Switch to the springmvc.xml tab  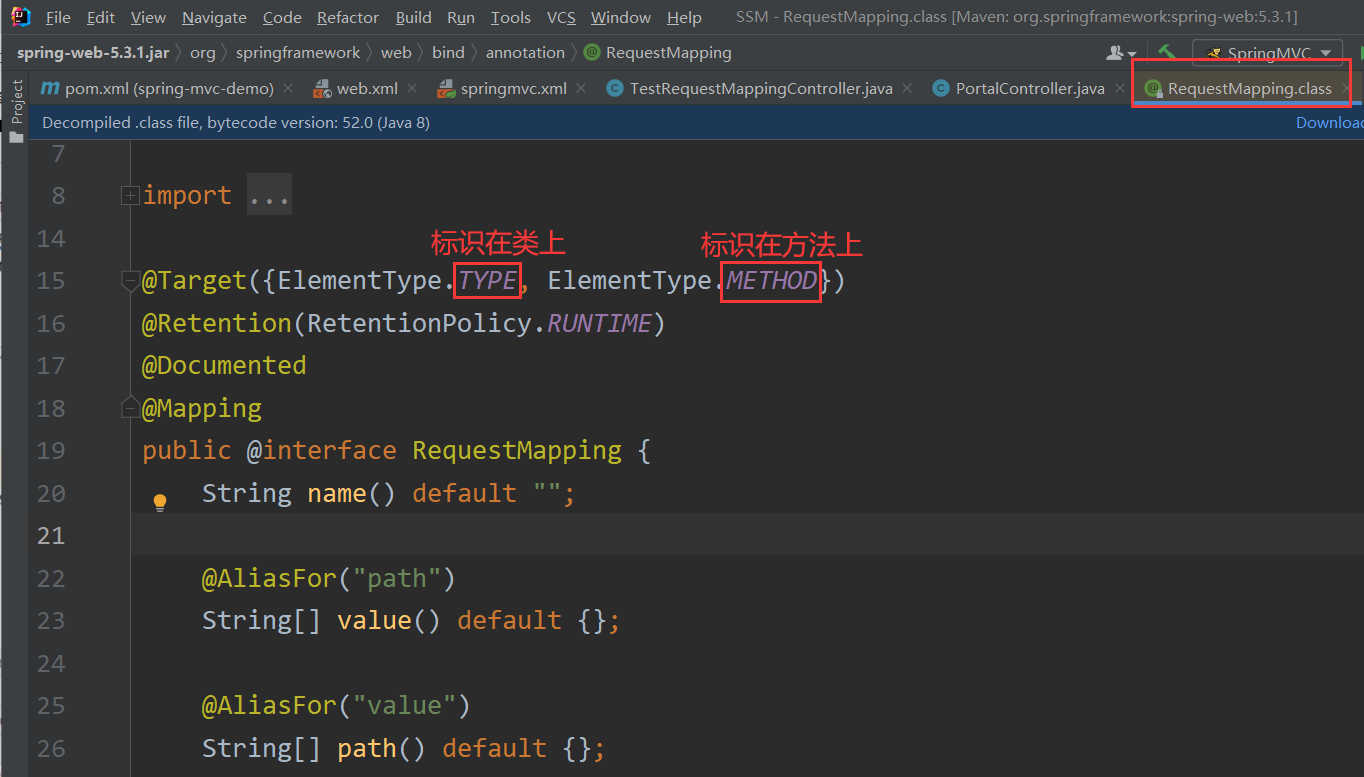pos(513,89)
